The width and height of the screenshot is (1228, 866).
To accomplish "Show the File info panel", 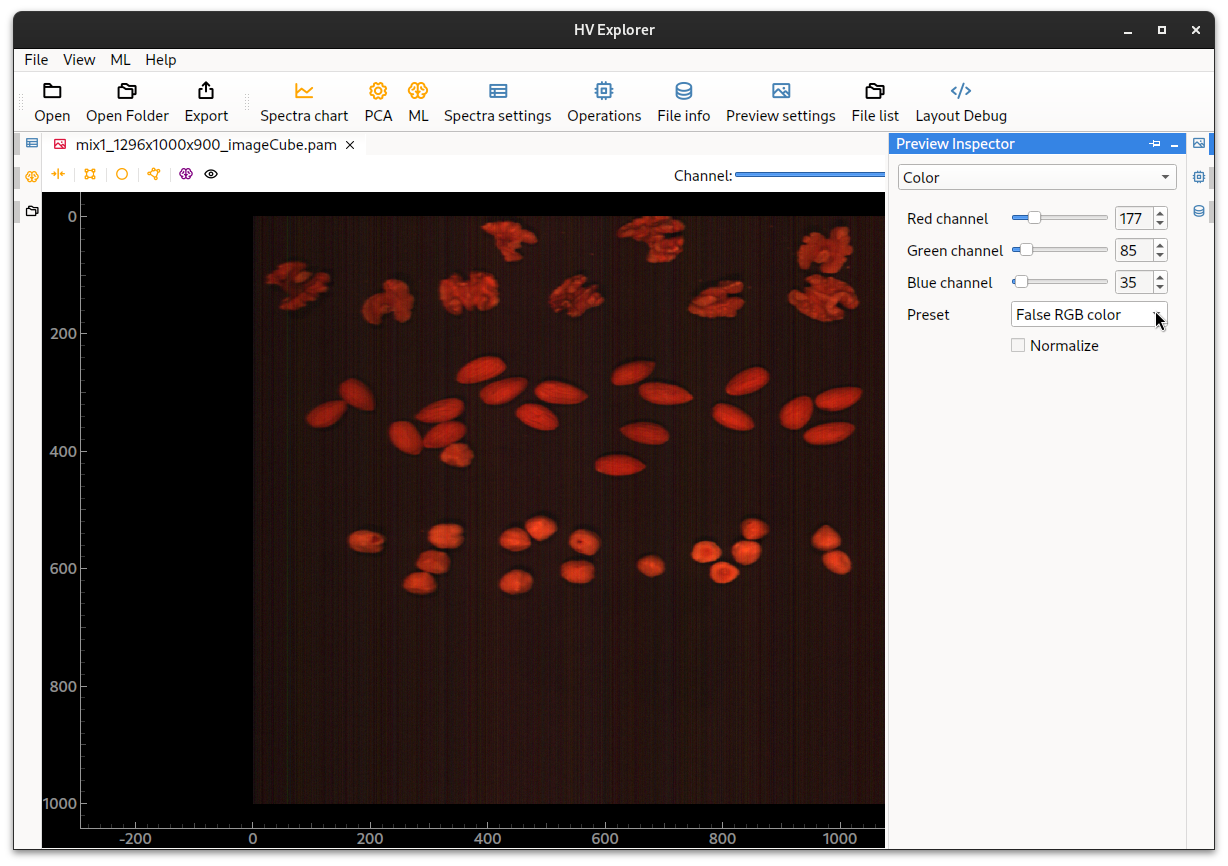I will coord(684,103).
